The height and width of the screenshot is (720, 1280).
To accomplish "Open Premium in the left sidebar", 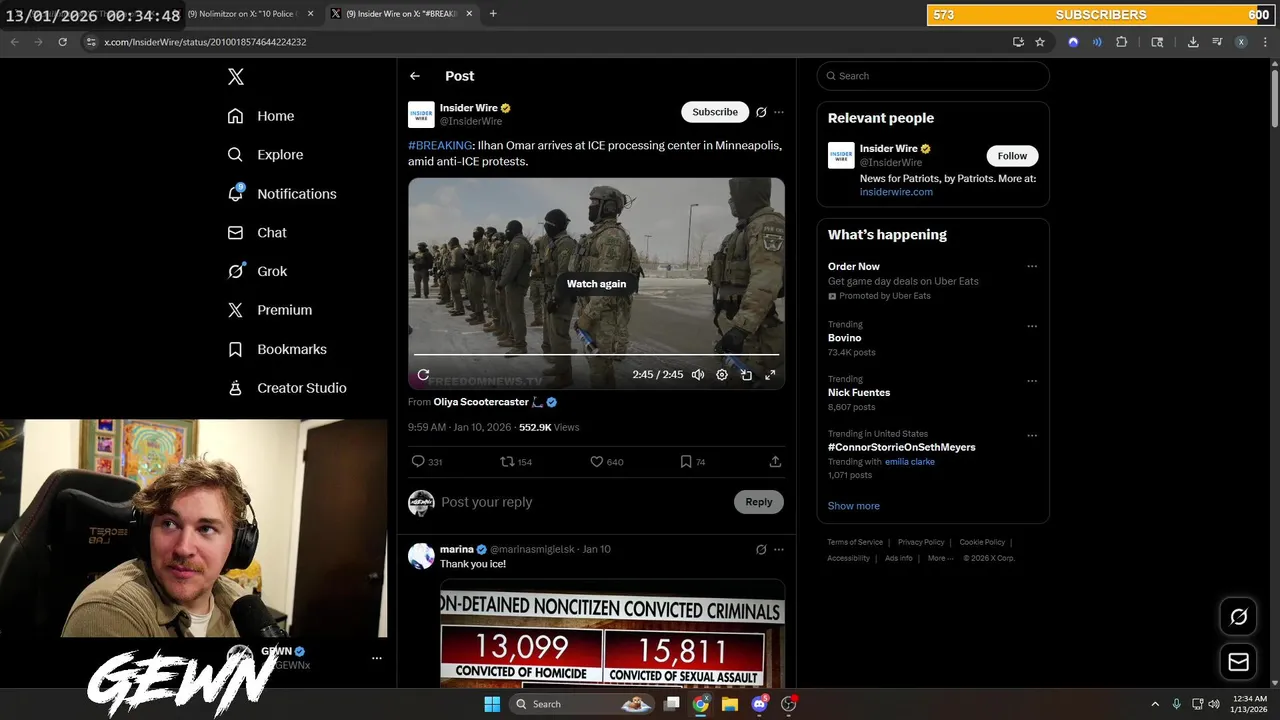I will click(x=270, y=310).
